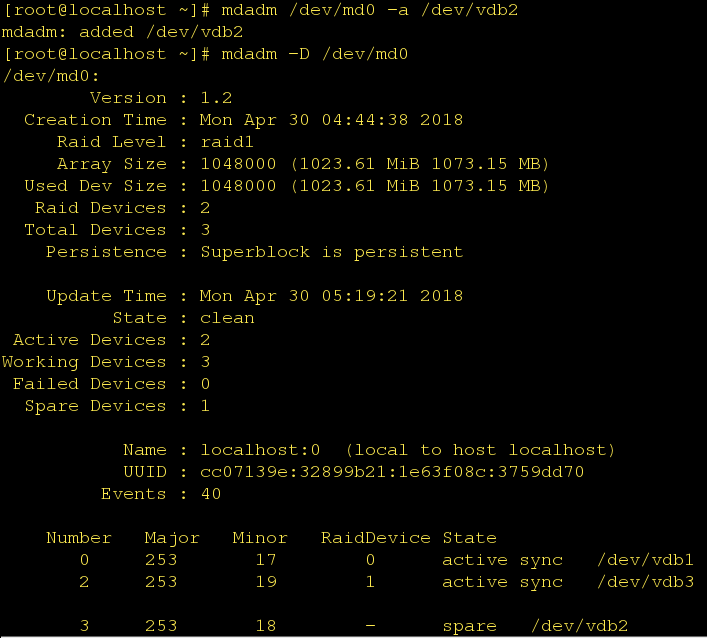Click the spare /dev/vdb2 device path
The height and width of the screenshot is (638, 707).
point(579,626)
